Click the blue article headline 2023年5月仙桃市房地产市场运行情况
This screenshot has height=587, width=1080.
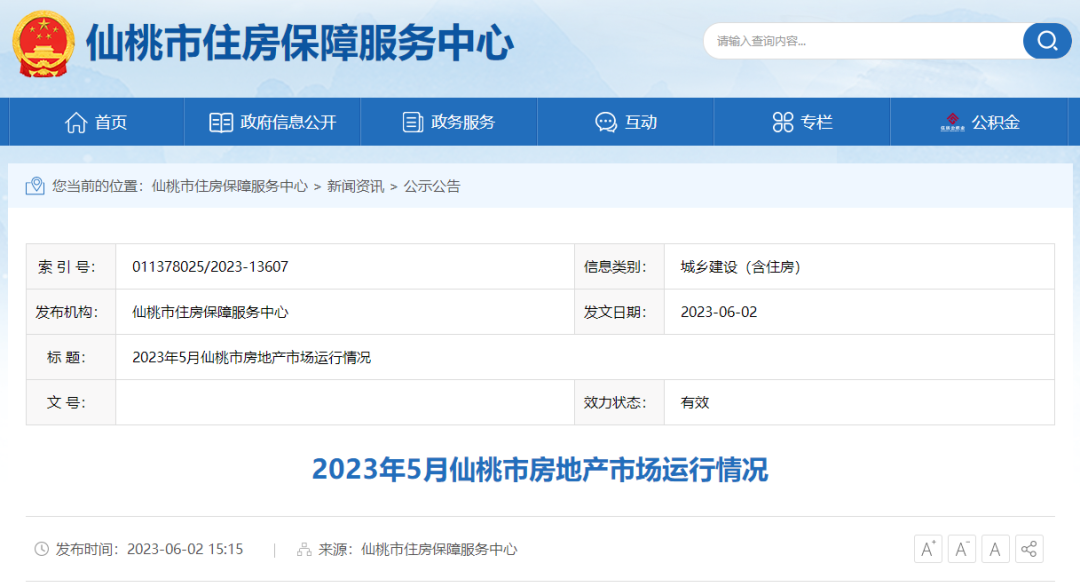(540, 469)
